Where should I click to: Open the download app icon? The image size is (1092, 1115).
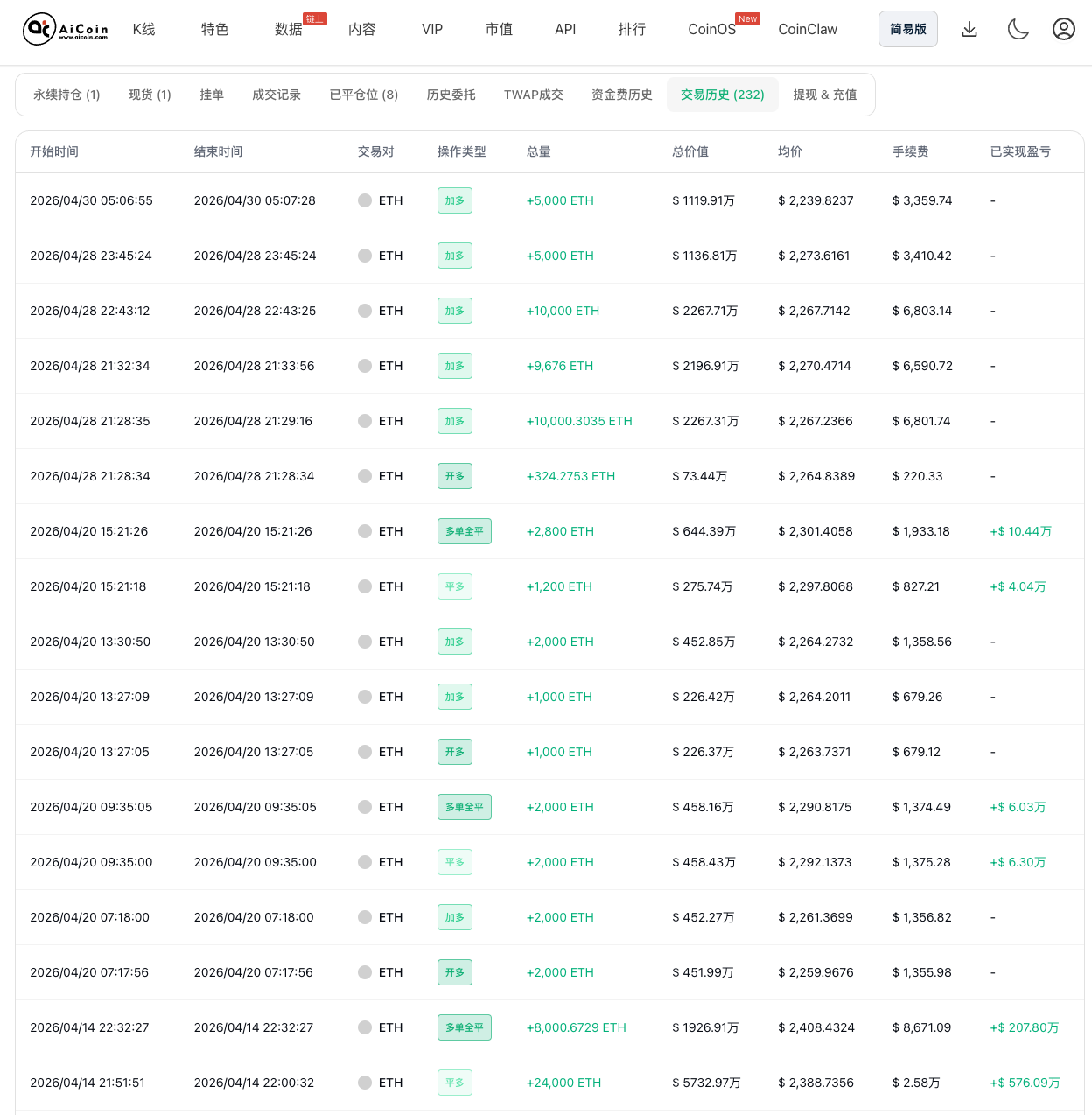pos(969,29)
